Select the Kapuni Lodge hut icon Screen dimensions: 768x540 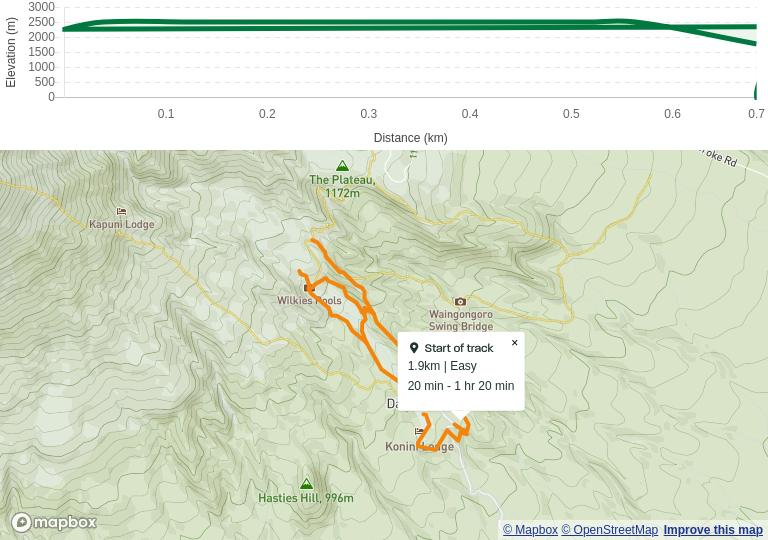122,211
